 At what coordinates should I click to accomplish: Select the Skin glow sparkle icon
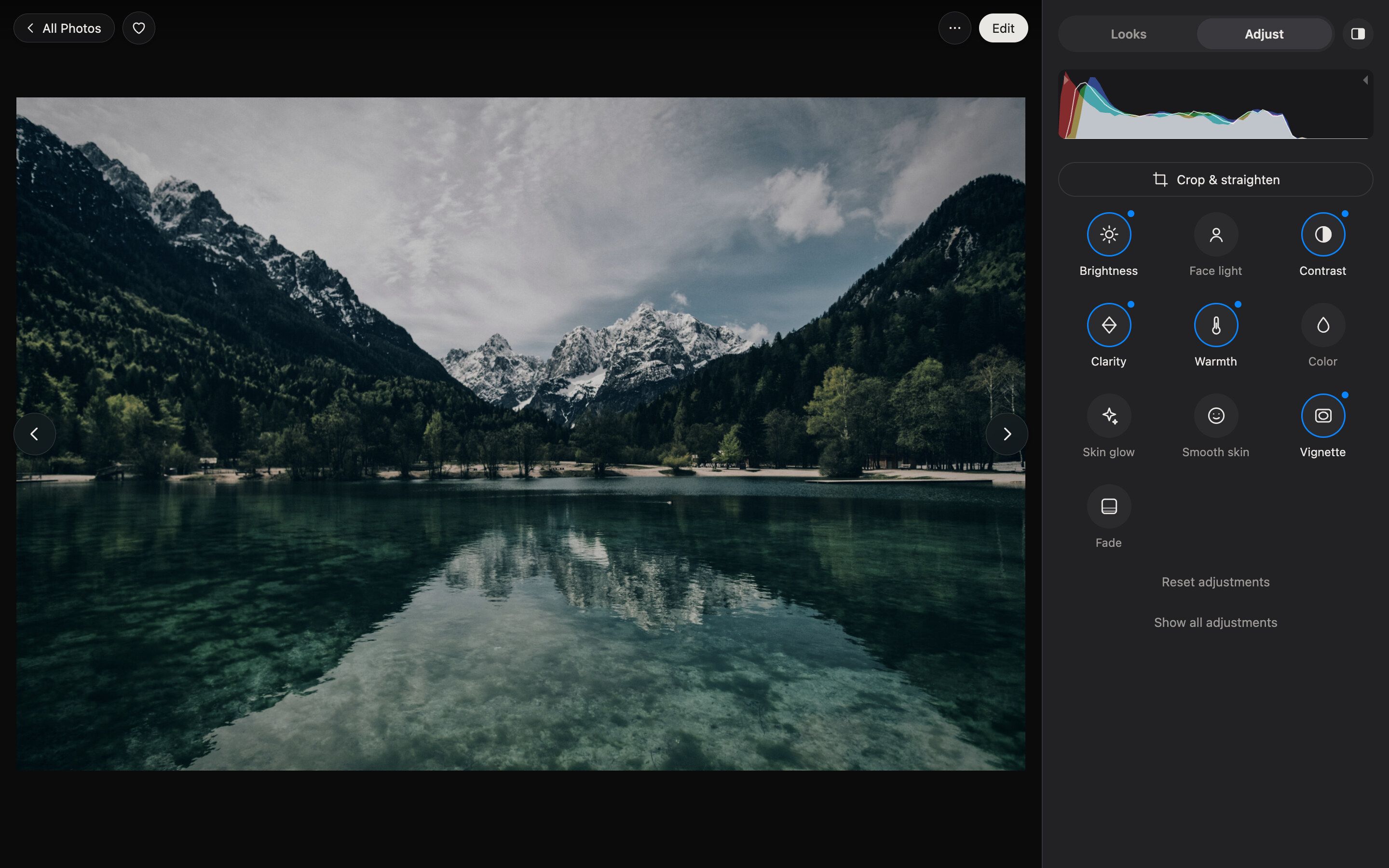(x=1108, y=416)
